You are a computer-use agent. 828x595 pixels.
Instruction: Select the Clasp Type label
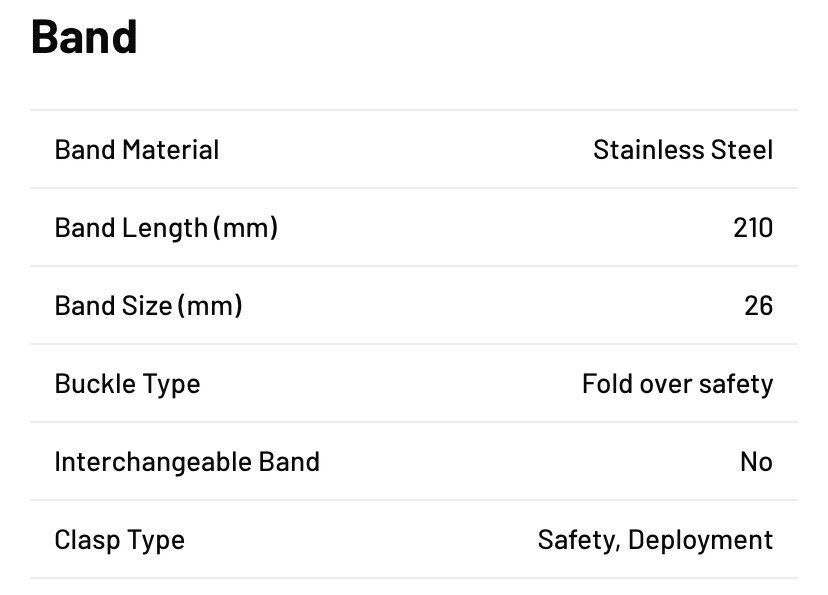coord(119,541)
